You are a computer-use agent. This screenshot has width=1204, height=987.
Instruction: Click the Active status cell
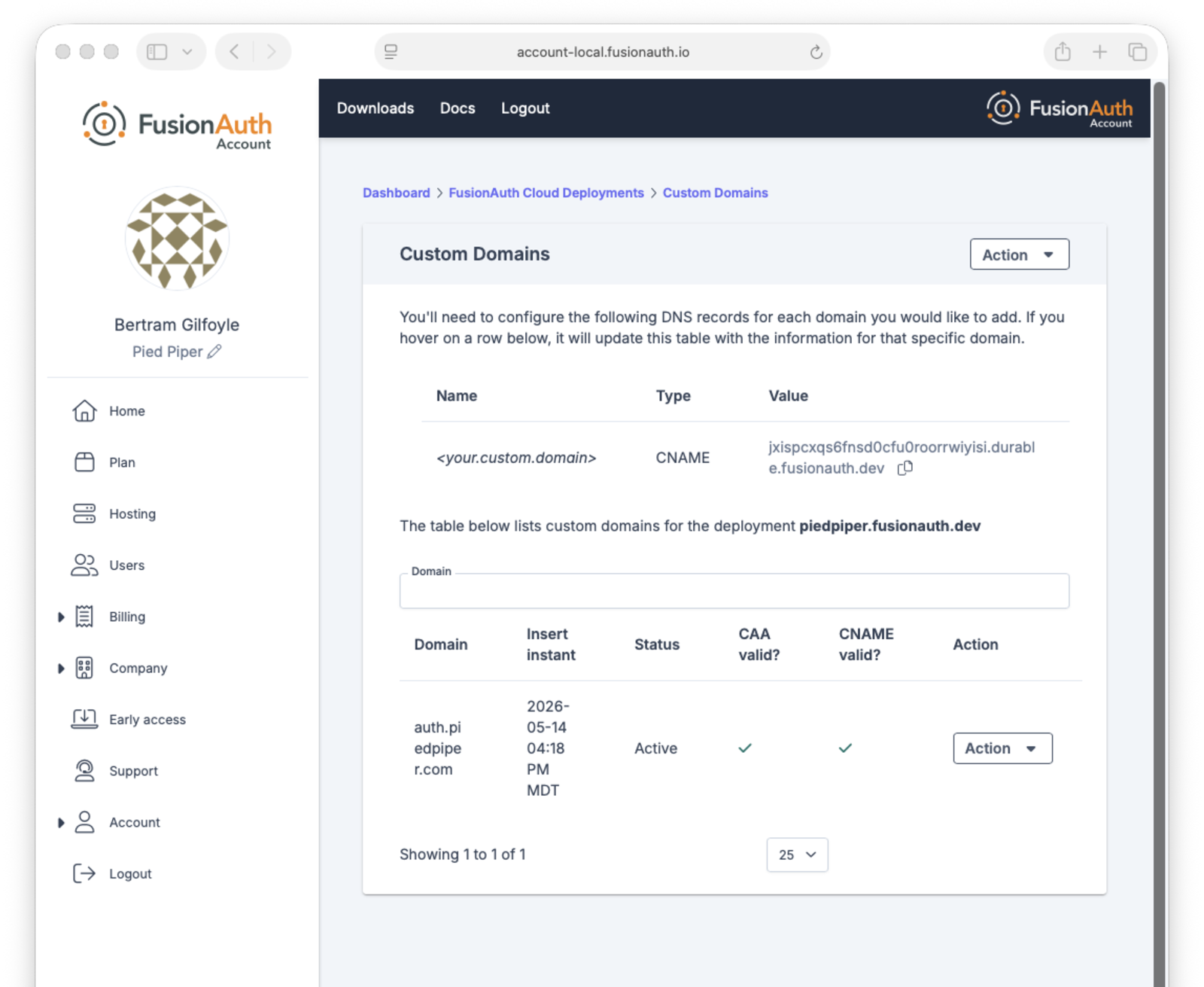[655, 748]
